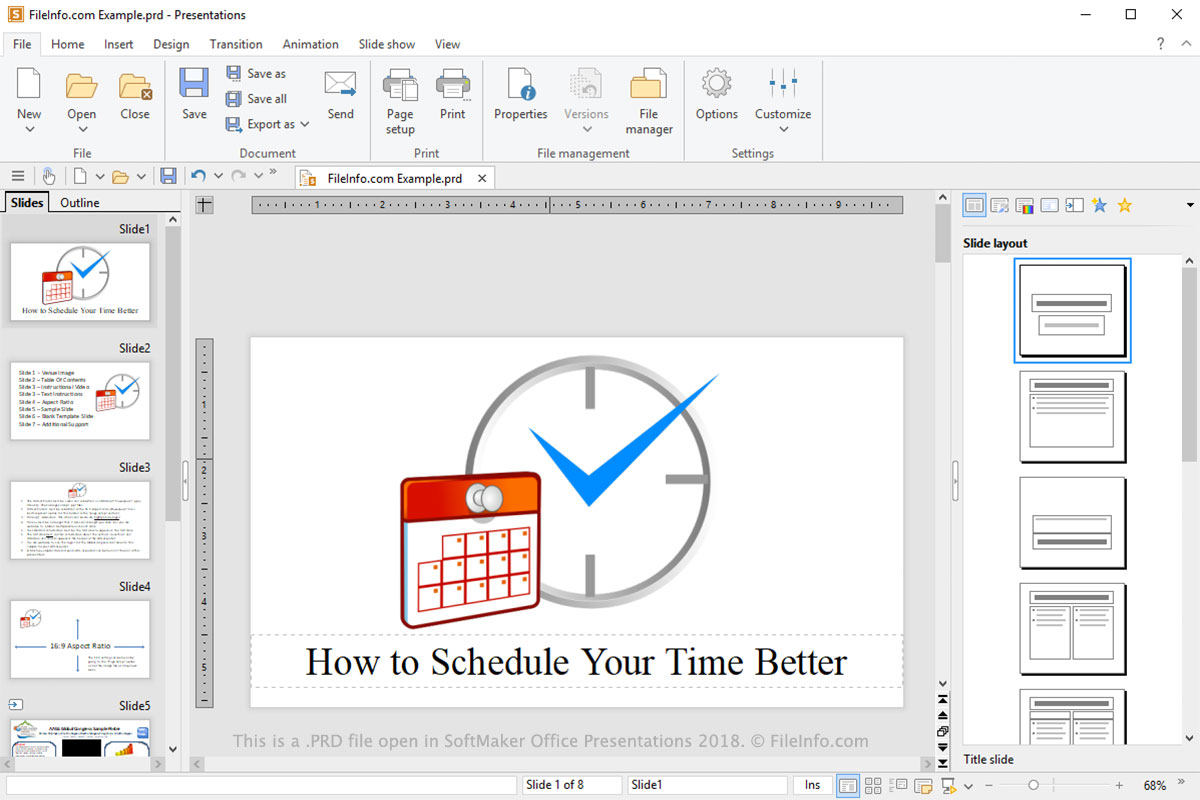1200x800 pixels.
Task: Click the Print icon in the ribbon
Action: coord(453,84)
